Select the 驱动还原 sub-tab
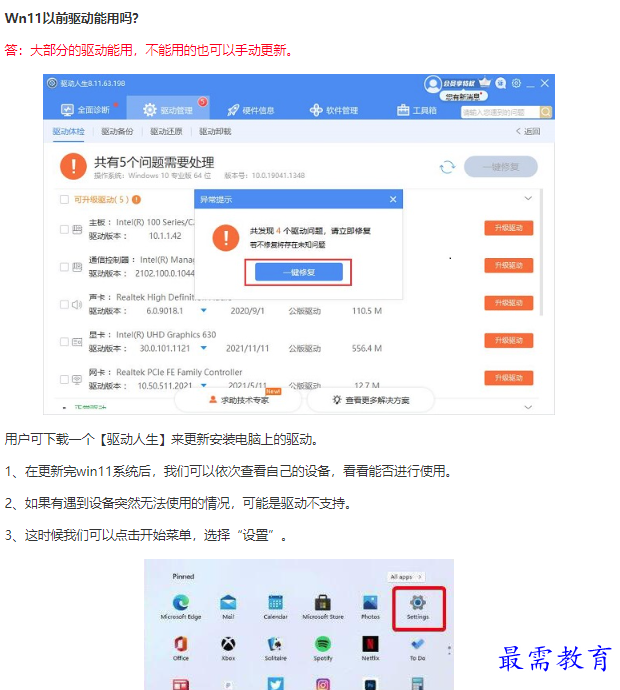 [x=166, y=131]
